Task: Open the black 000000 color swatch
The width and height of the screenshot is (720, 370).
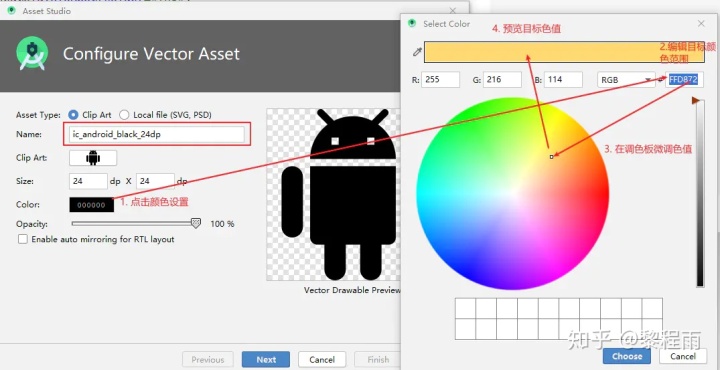Action: [x=91, y=205]
